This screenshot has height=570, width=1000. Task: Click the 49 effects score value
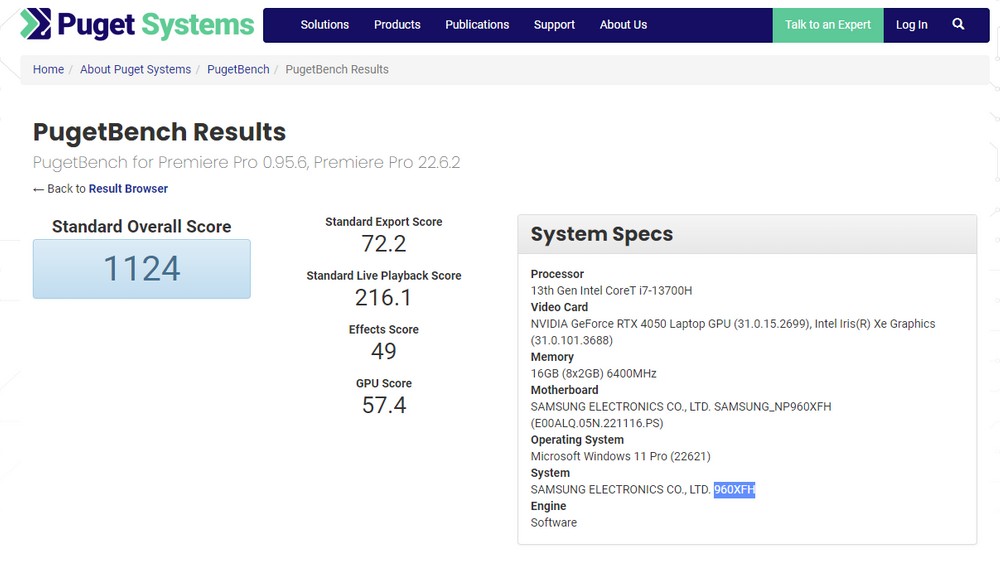point(383,351)
